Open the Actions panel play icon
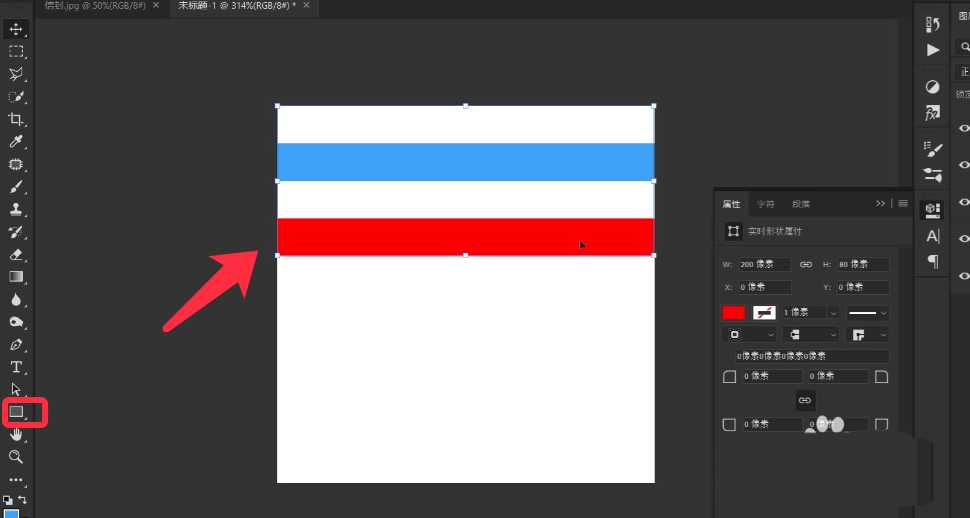Image resolution: width=970 pixels, height=518 pixels. tap(932, 50)
